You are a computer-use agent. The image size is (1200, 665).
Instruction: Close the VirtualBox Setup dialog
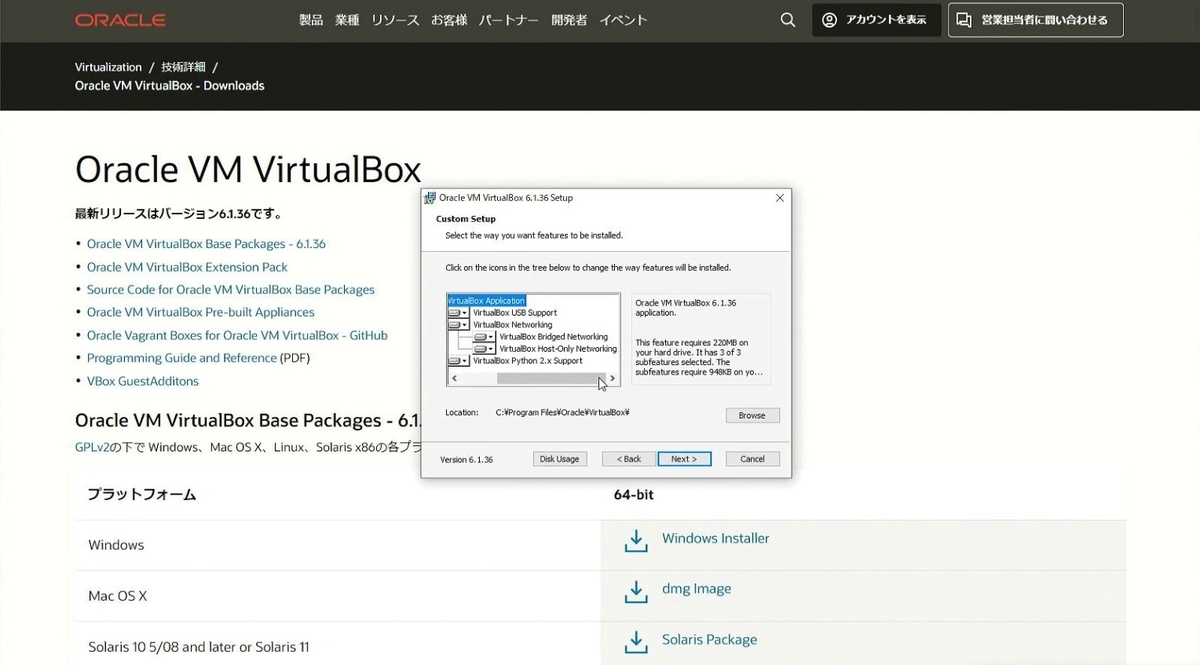point(780,198)
